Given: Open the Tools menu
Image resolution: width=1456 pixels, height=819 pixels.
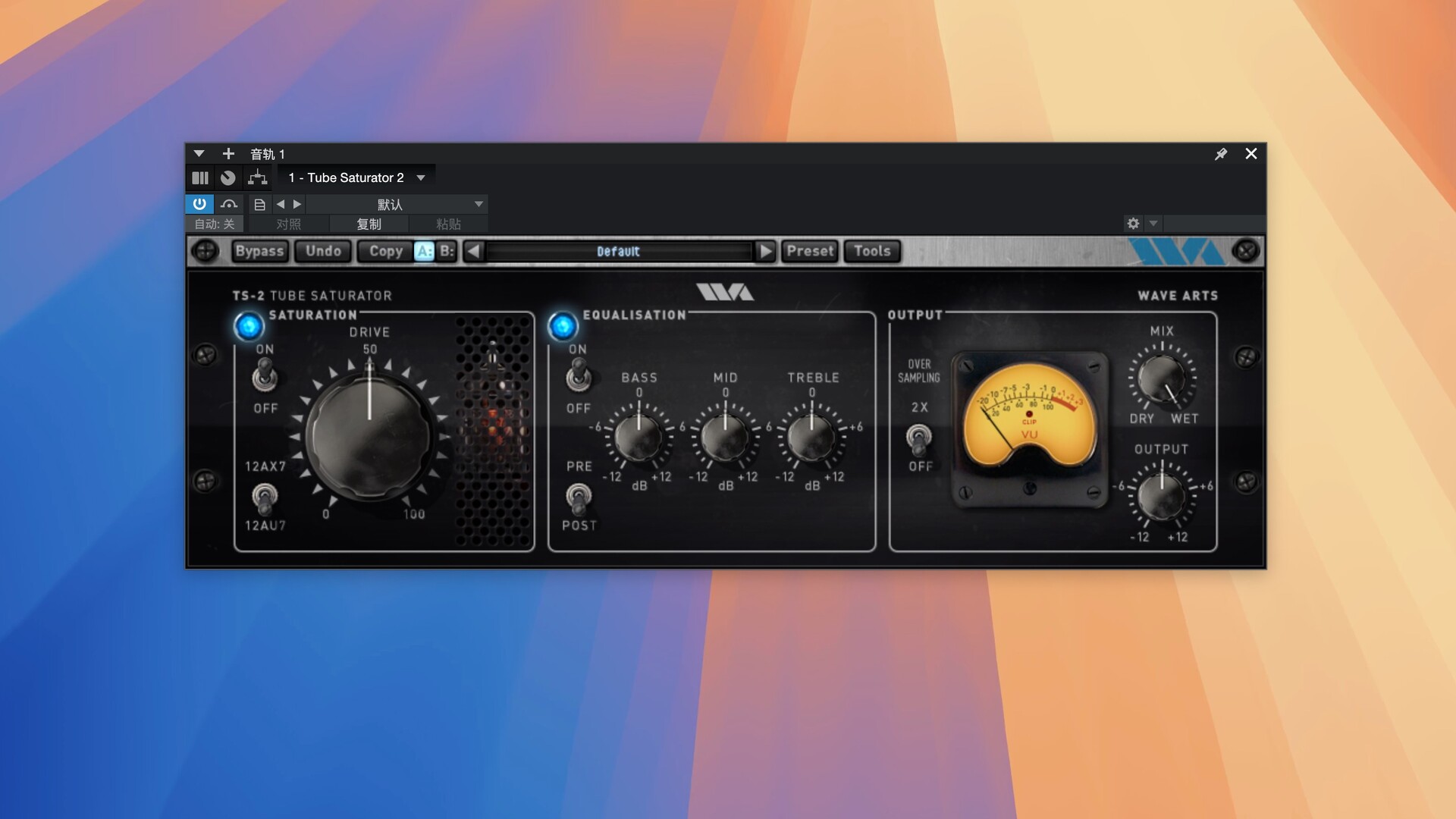Looking at the screenshot, I should [872, 251].
